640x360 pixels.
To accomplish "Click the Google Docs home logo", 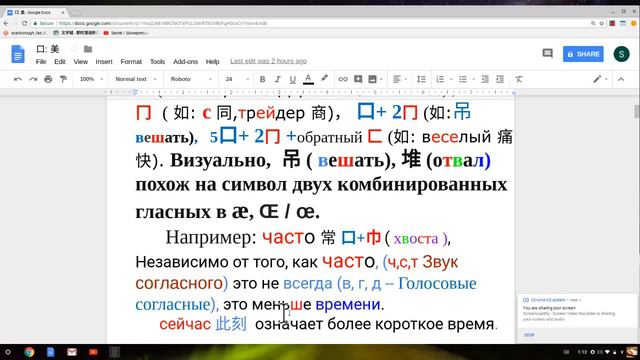I will 18,54.
